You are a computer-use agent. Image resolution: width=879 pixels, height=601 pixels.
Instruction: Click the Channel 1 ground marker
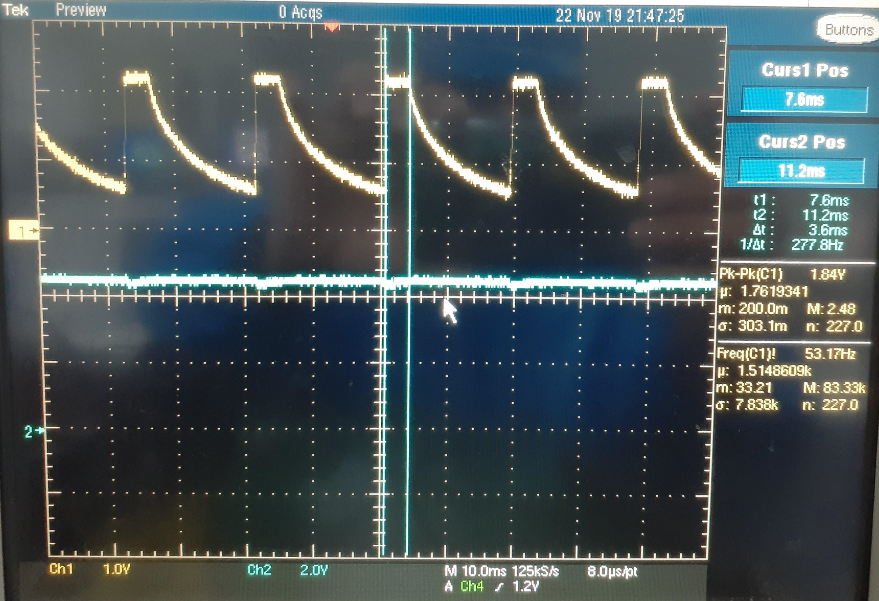(x=23, y=230)
